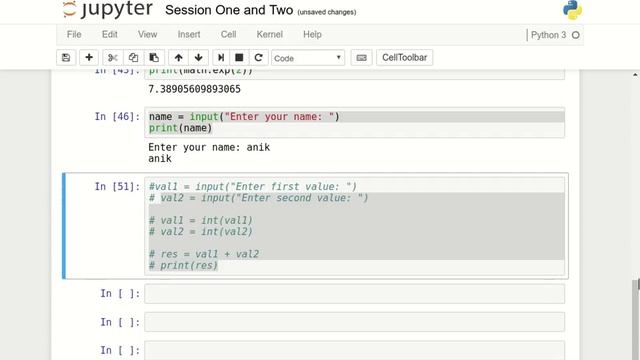640x360 pixels.
Task: Click the (unsaved changes) status text
Action: click(327, 12)
